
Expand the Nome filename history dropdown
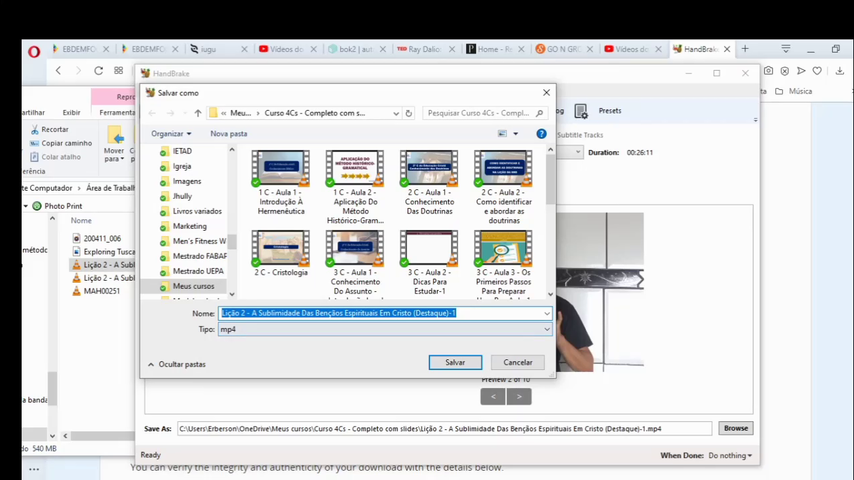546,313
